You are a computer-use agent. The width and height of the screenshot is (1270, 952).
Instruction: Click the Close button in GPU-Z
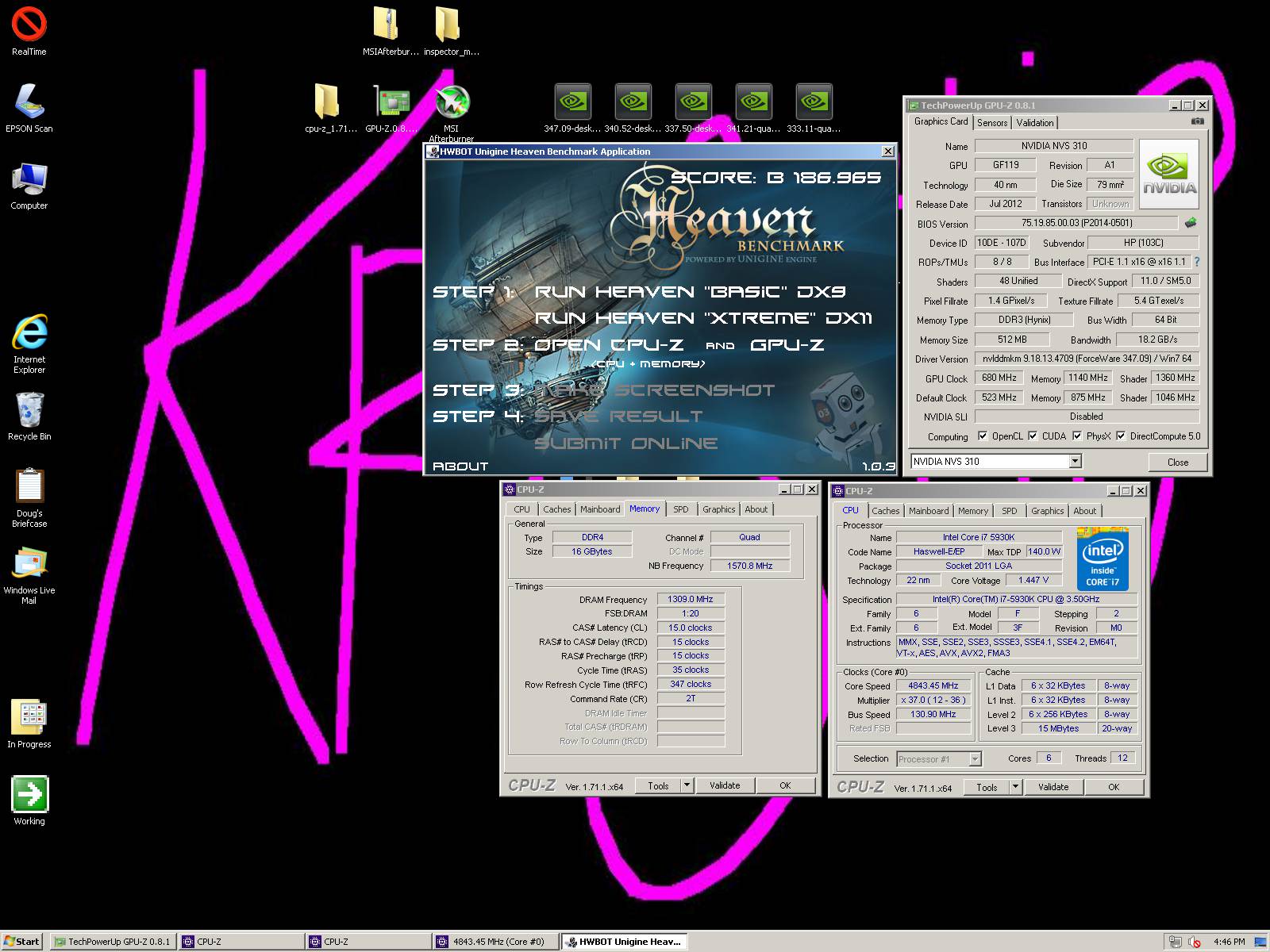point(1178,463)
